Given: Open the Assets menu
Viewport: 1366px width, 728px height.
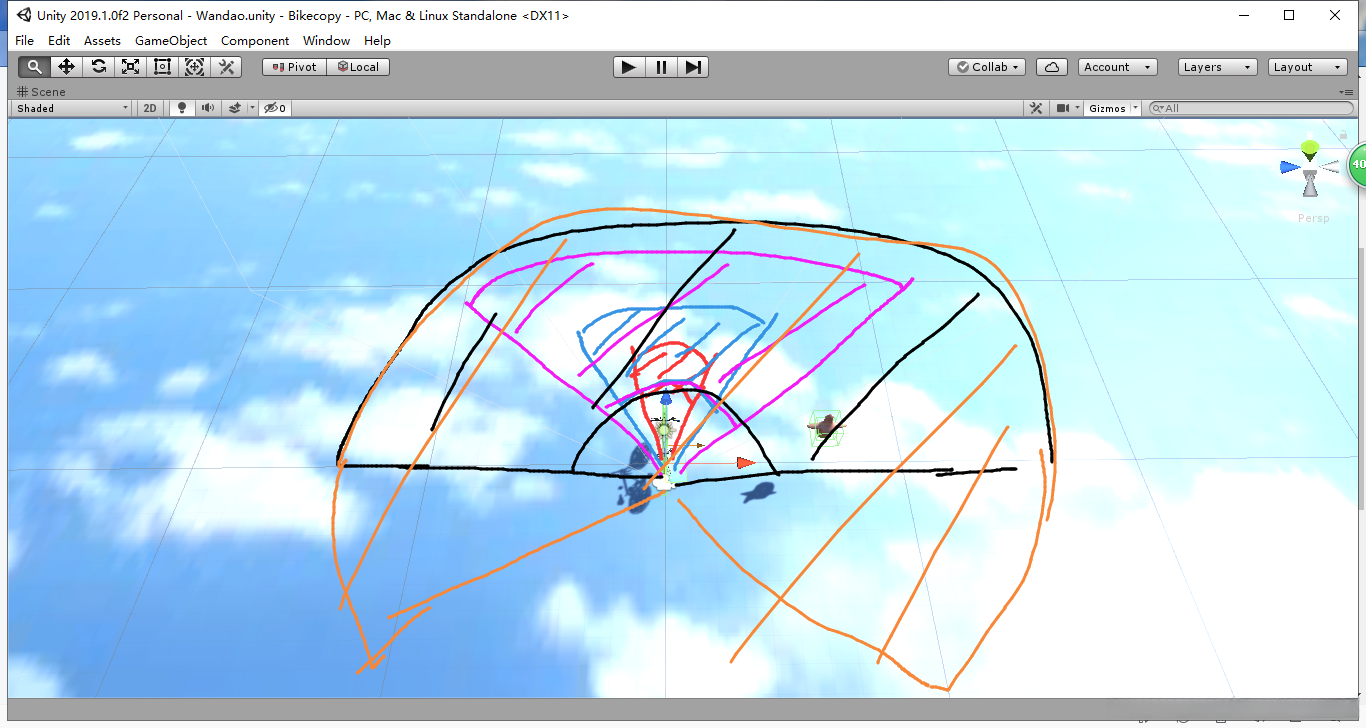Looking at the screenshot, I should pos(102,40).
